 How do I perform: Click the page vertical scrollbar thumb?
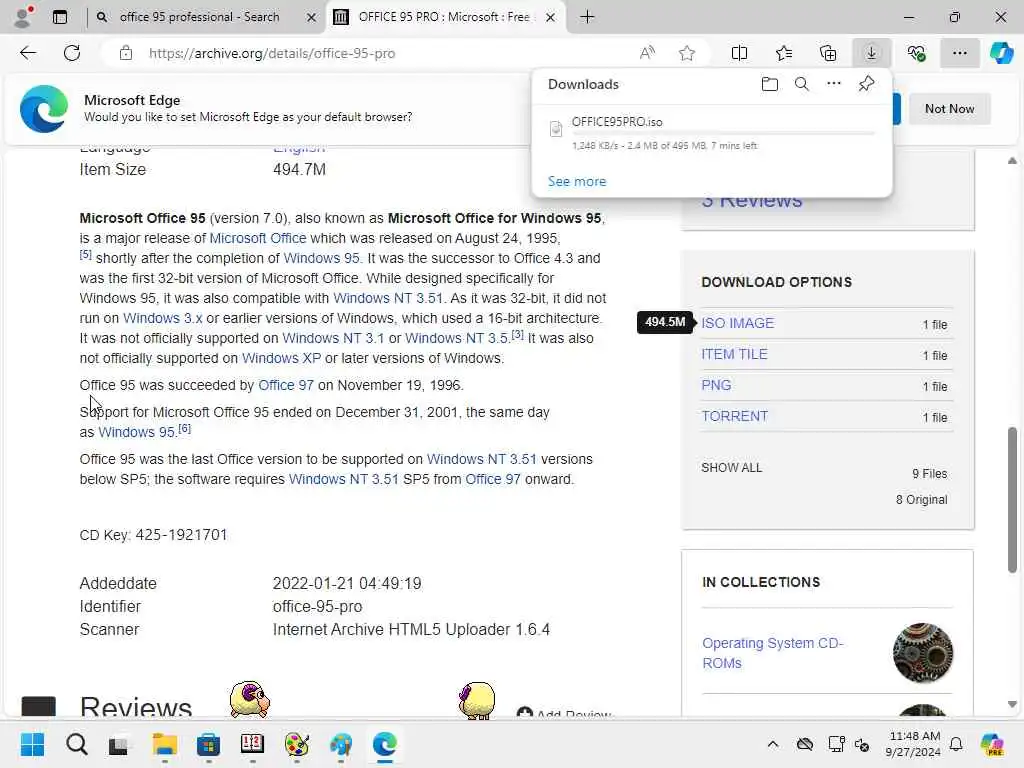point(1012,500)
